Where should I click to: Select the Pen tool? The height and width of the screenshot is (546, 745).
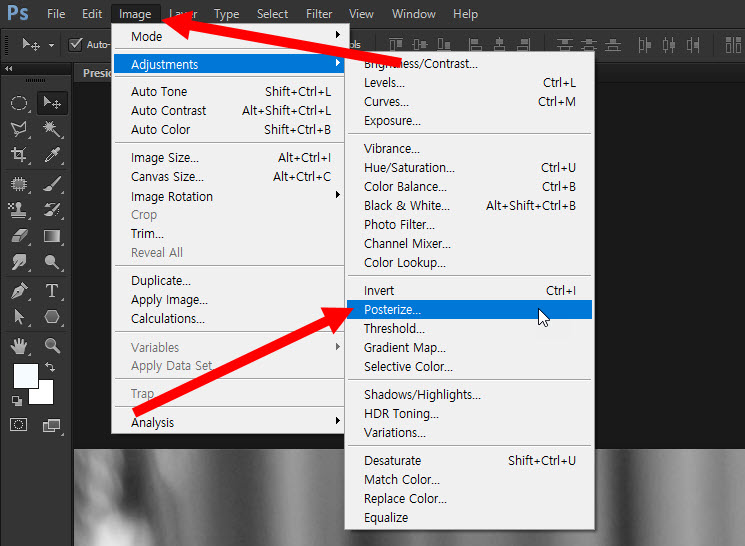click(19, 290)
